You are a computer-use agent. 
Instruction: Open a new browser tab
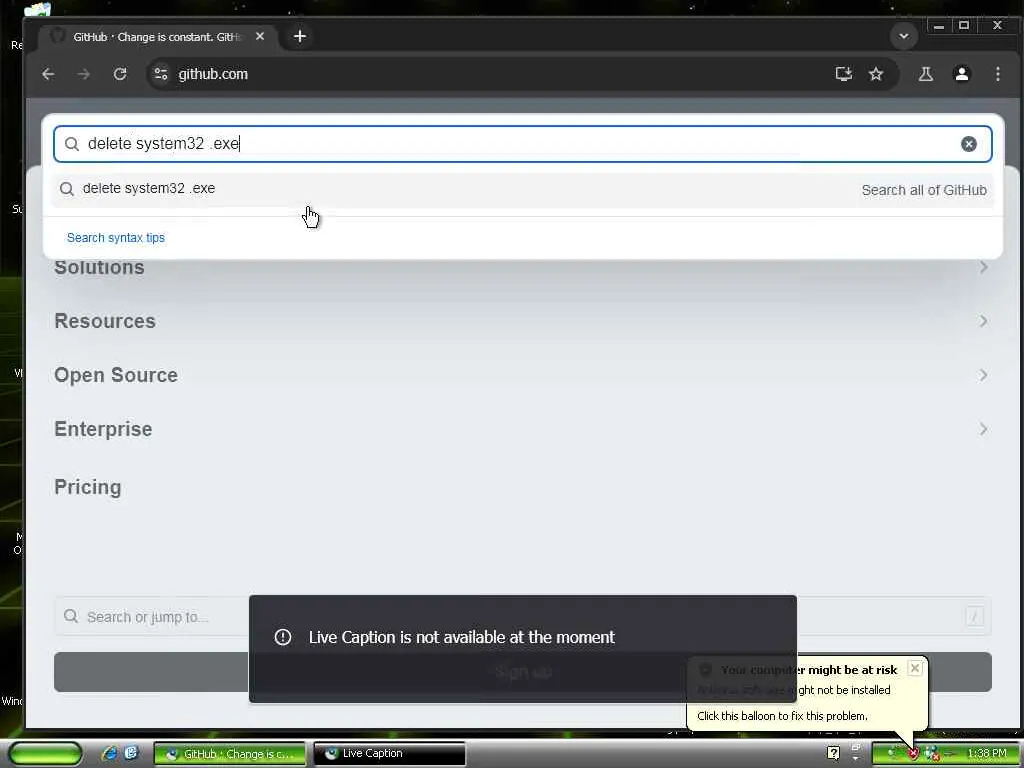(x=300, y=36)
